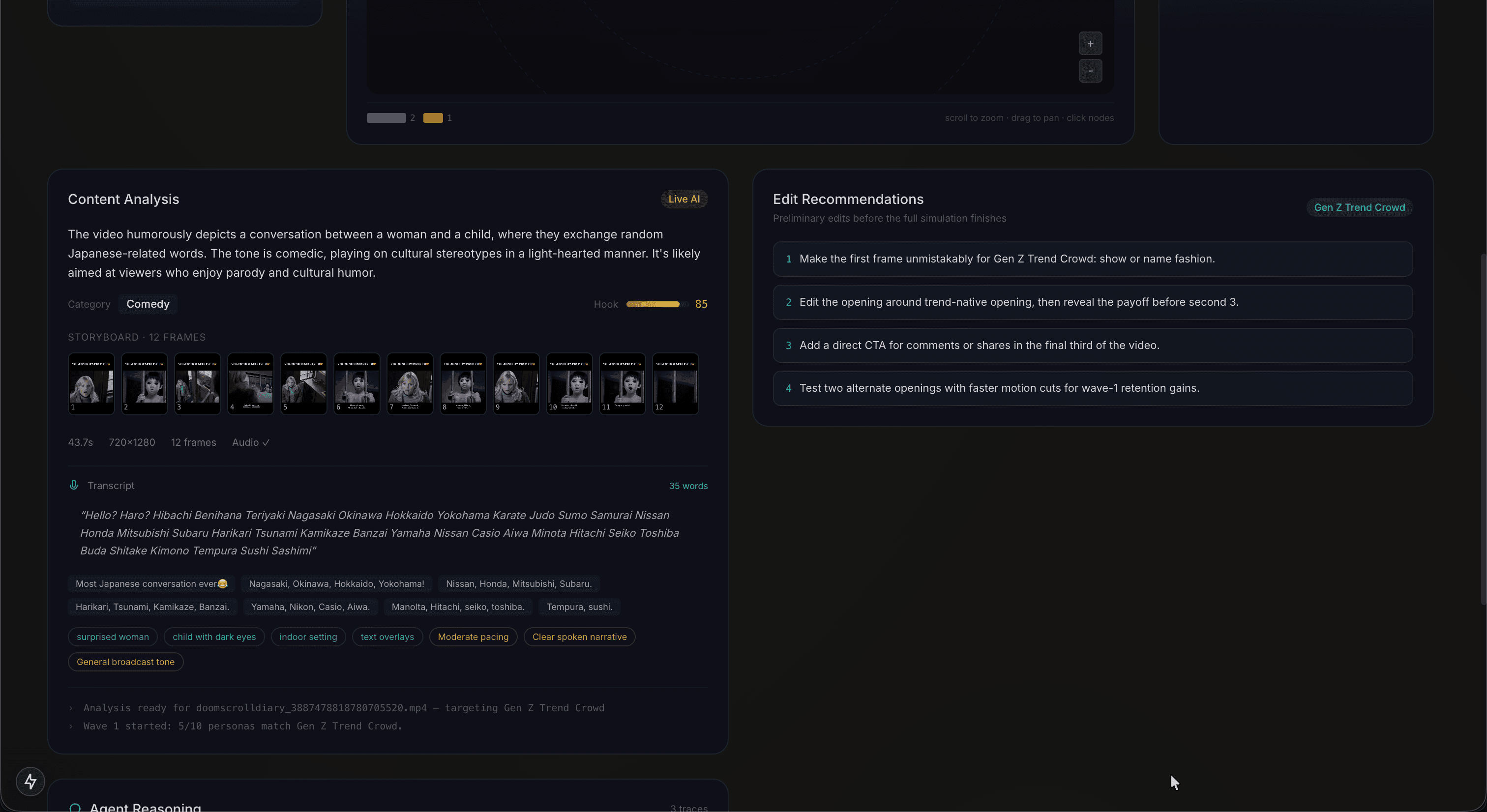Click the 'Most Japanese conversation ever' caption chip
The image size is (1487, 812).
click(x=151, y=583)
